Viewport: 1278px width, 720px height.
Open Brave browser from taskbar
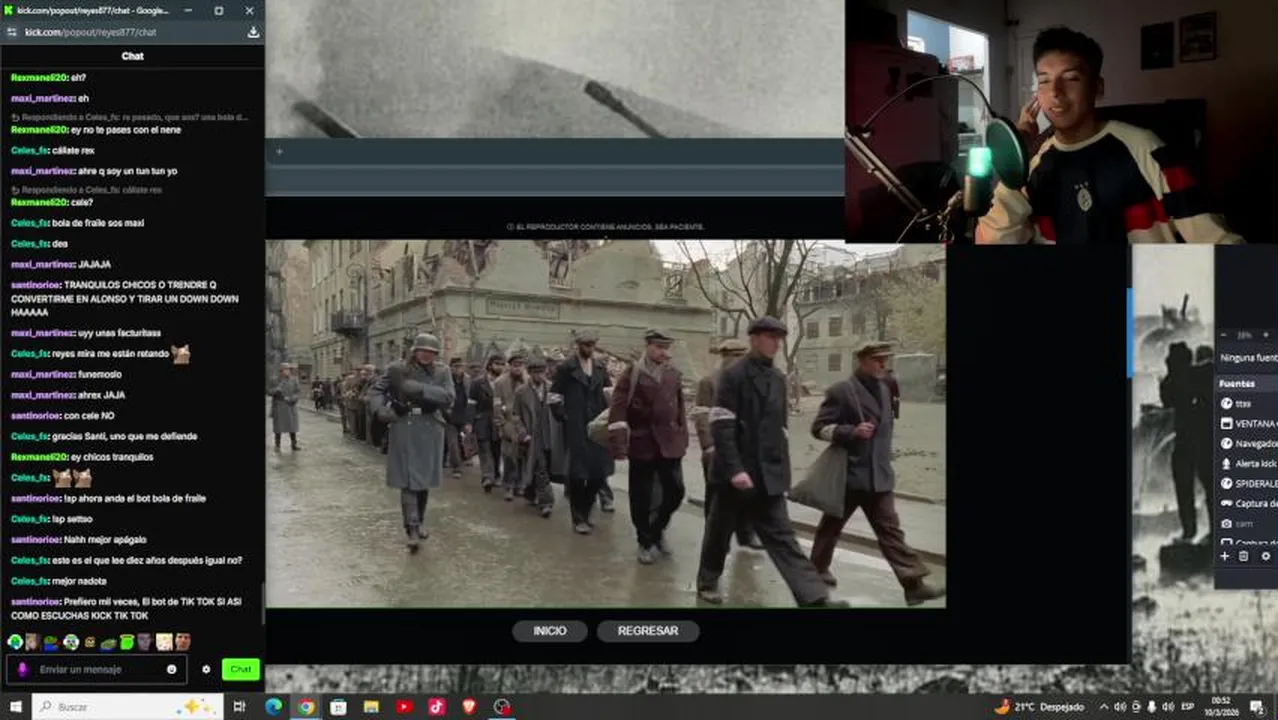click(470, 707)
